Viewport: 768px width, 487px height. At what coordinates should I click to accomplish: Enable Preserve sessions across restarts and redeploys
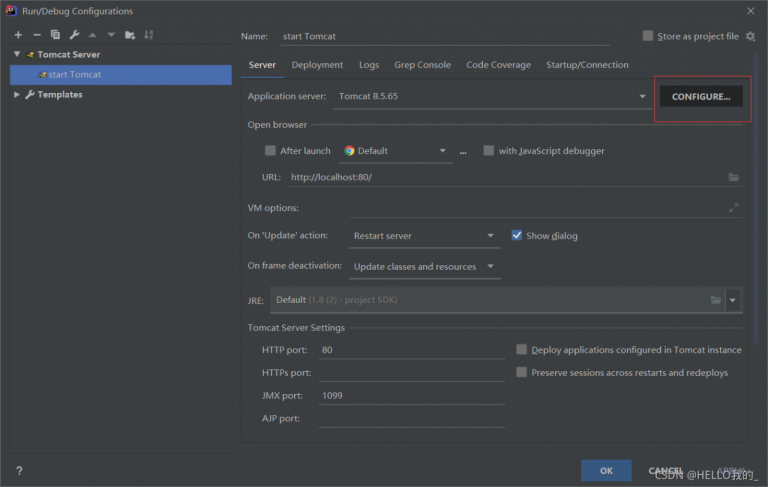pos(522,372)
